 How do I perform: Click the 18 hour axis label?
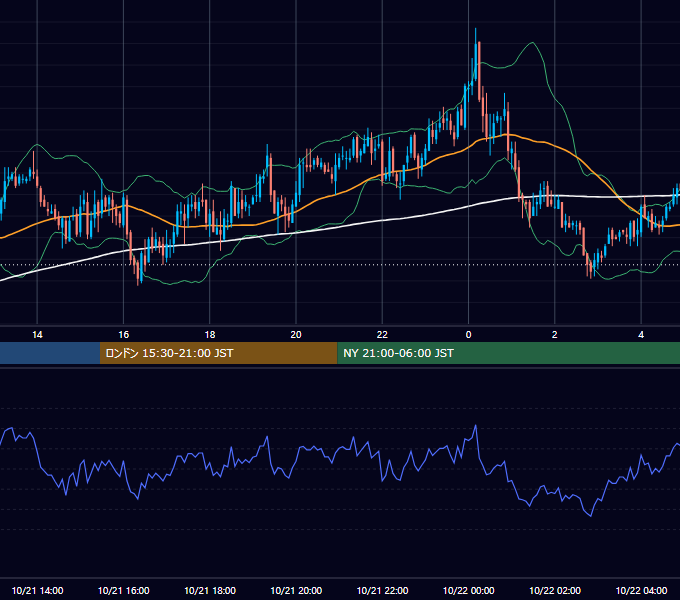point(210,335)
